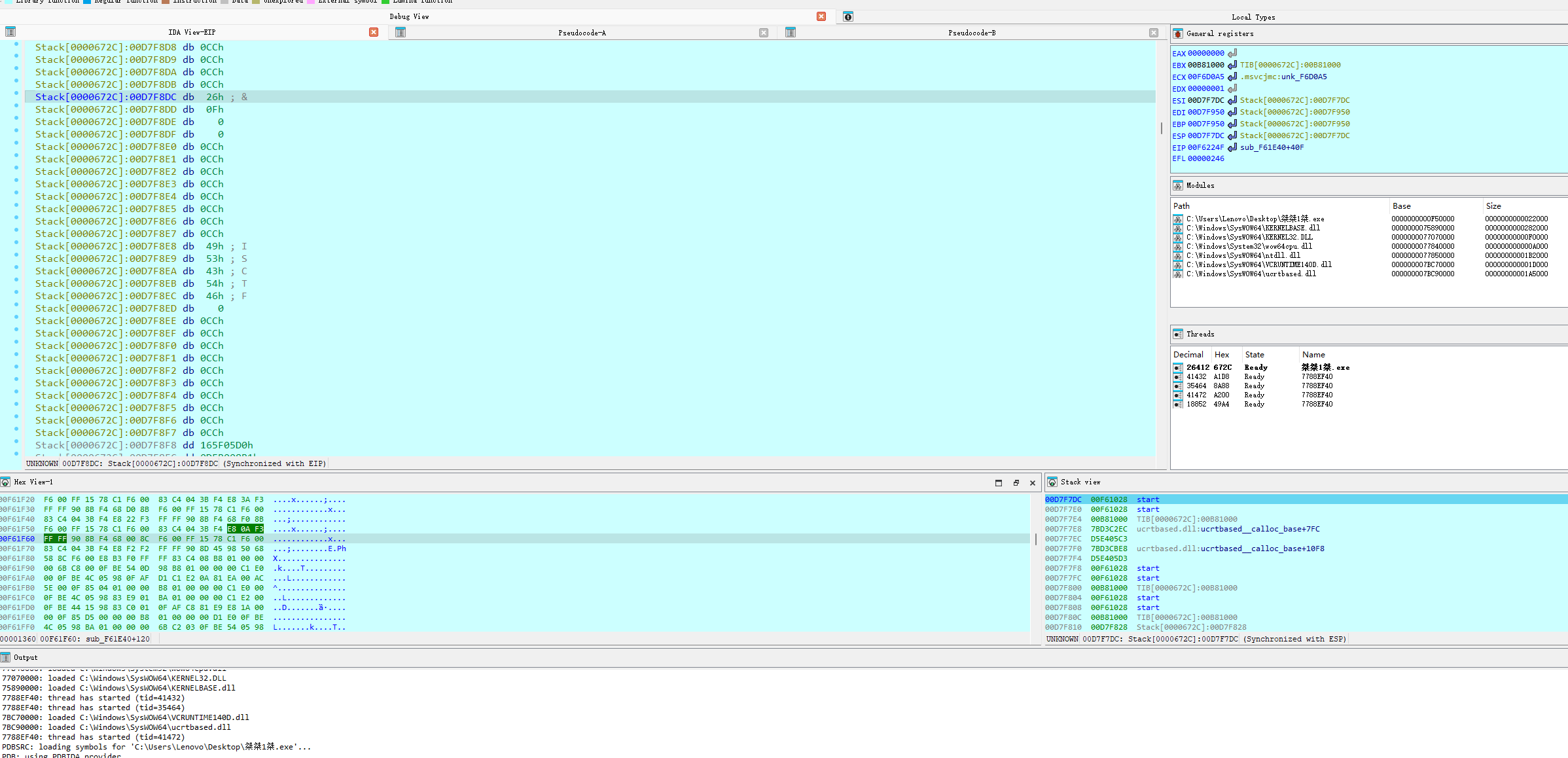Click stack line 00D7F8F8 dd 165F05D0h
Viewport: 1568px width, 758px height.
point(590,445)
